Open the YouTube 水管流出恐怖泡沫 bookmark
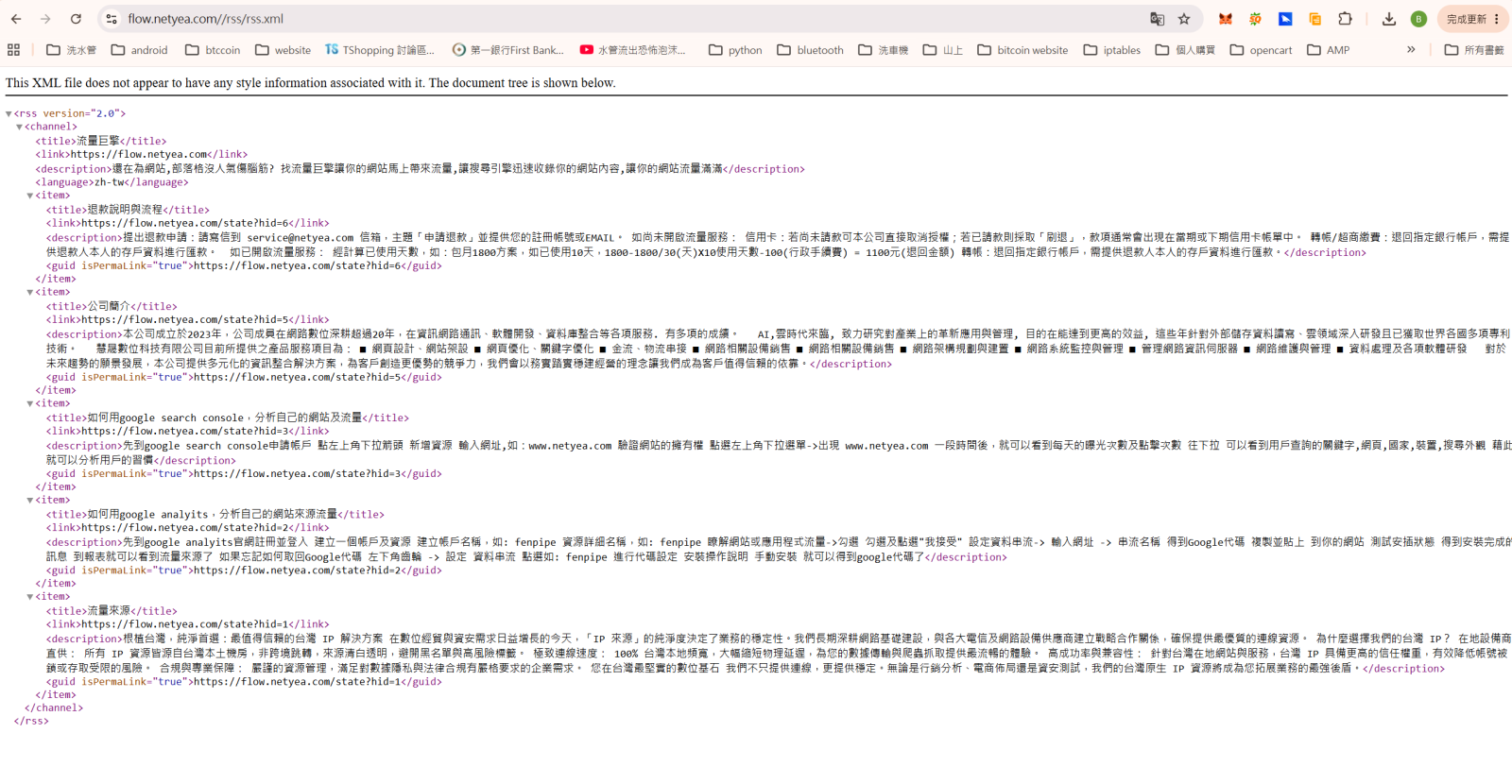1512x784 pixels. coord(633,50)
